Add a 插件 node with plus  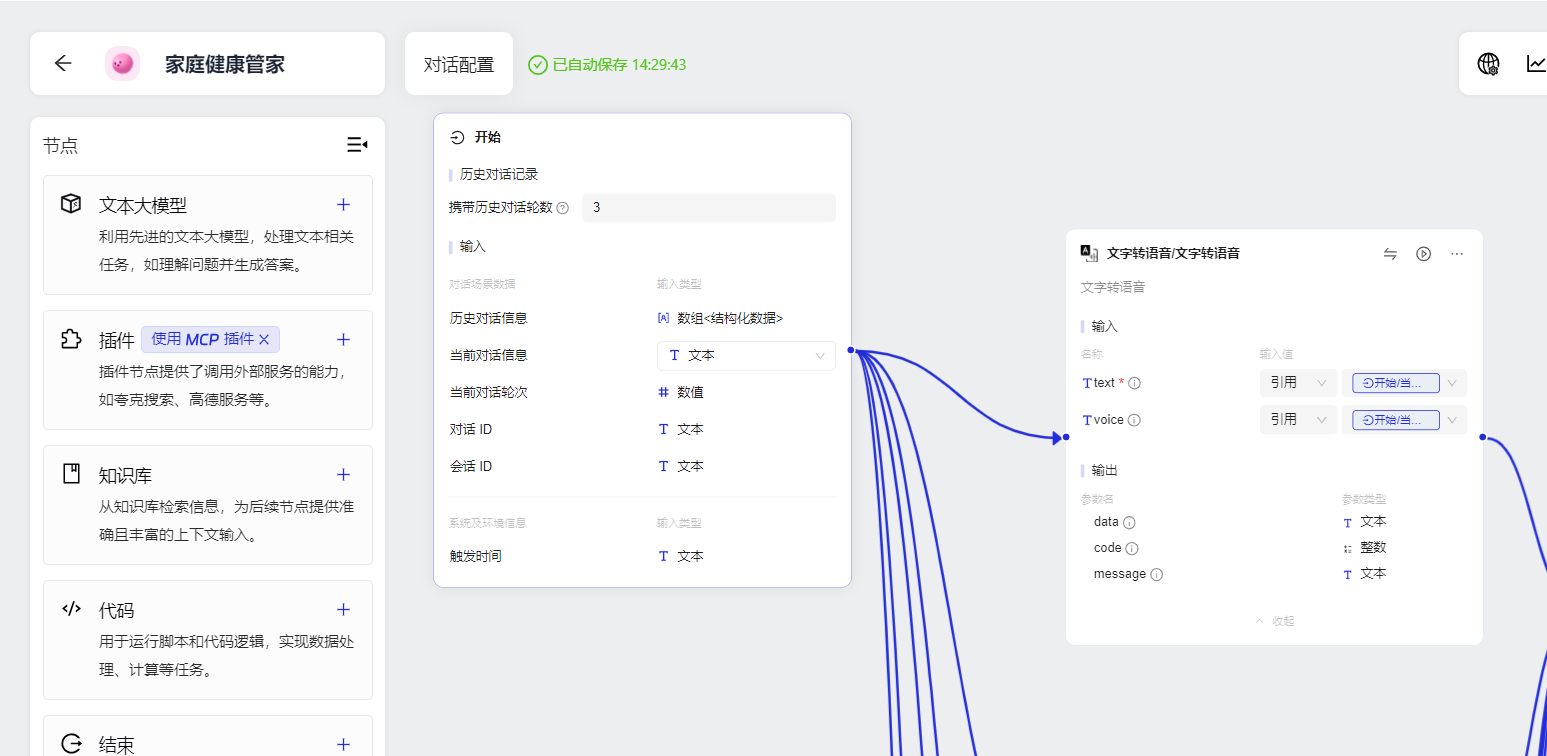(343, 339)
